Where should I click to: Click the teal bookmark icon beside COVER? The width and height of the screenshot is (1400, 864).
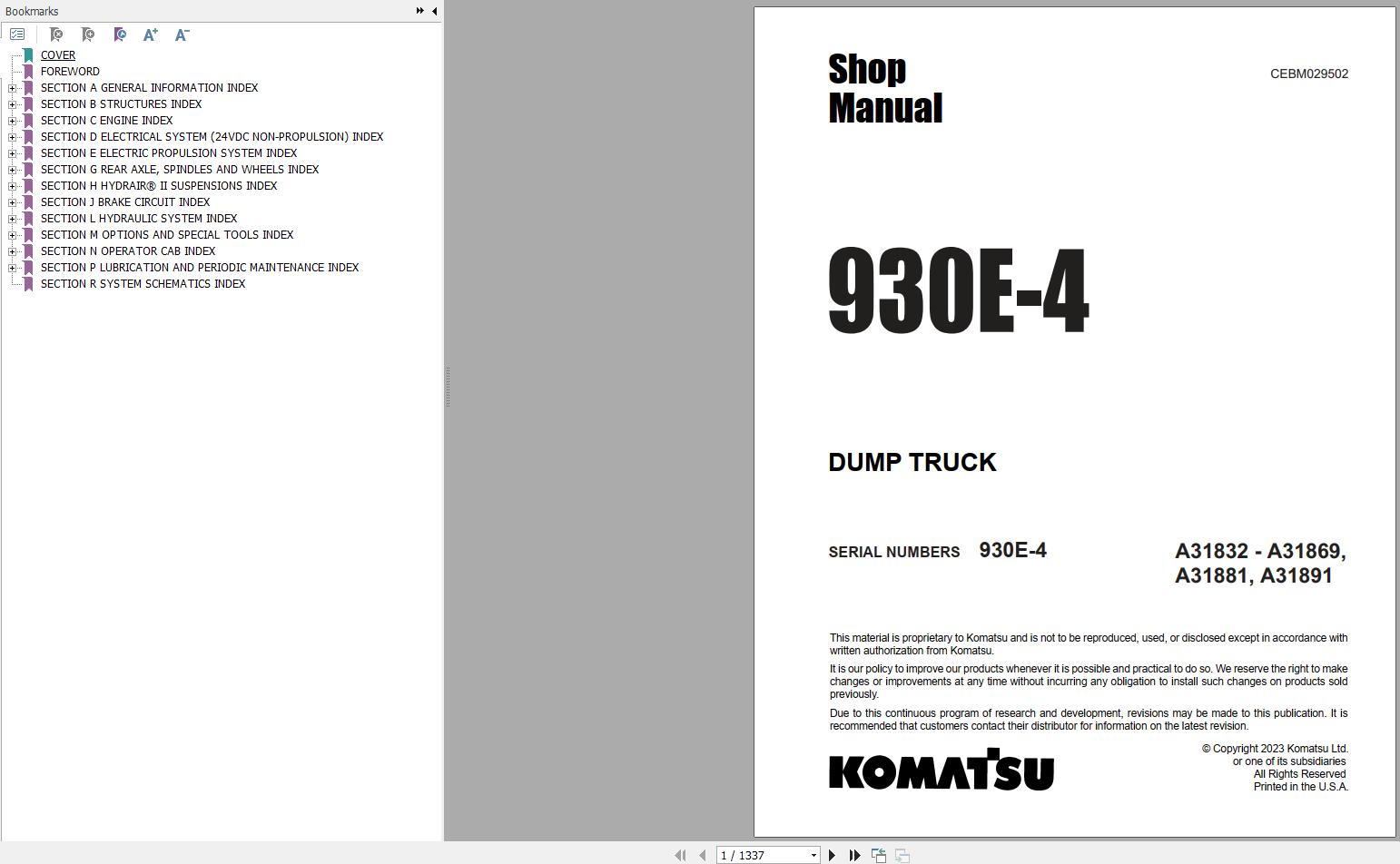click(x=28, y=55)
